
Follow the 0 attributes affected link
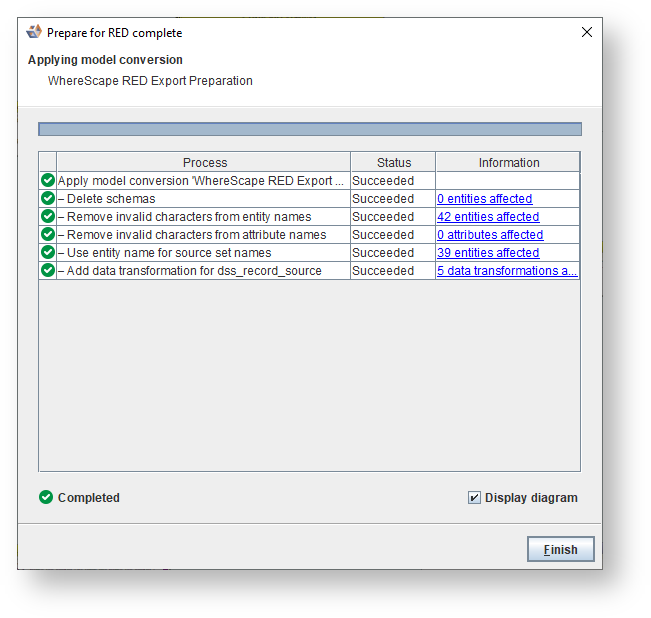tap(490, 235)
